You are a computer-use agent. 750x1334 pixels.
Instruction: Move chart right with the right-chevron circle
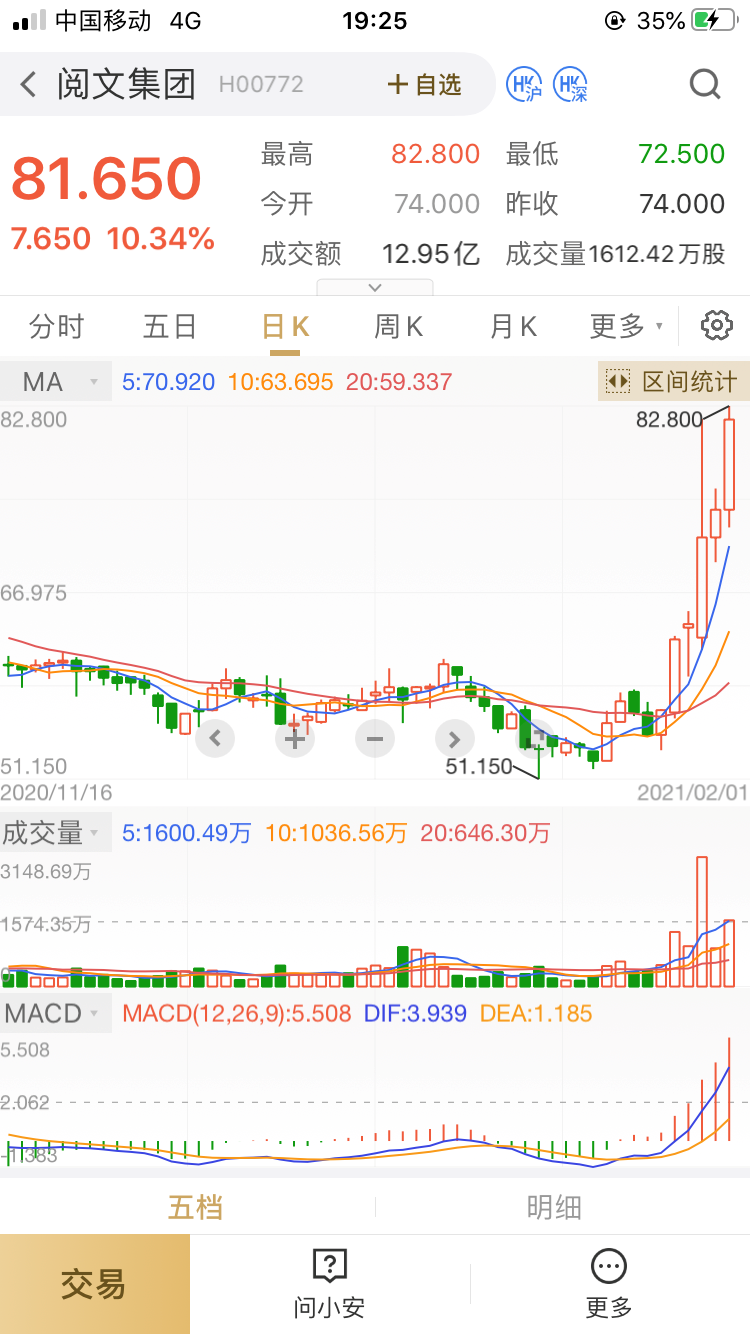tap(454, 739)
